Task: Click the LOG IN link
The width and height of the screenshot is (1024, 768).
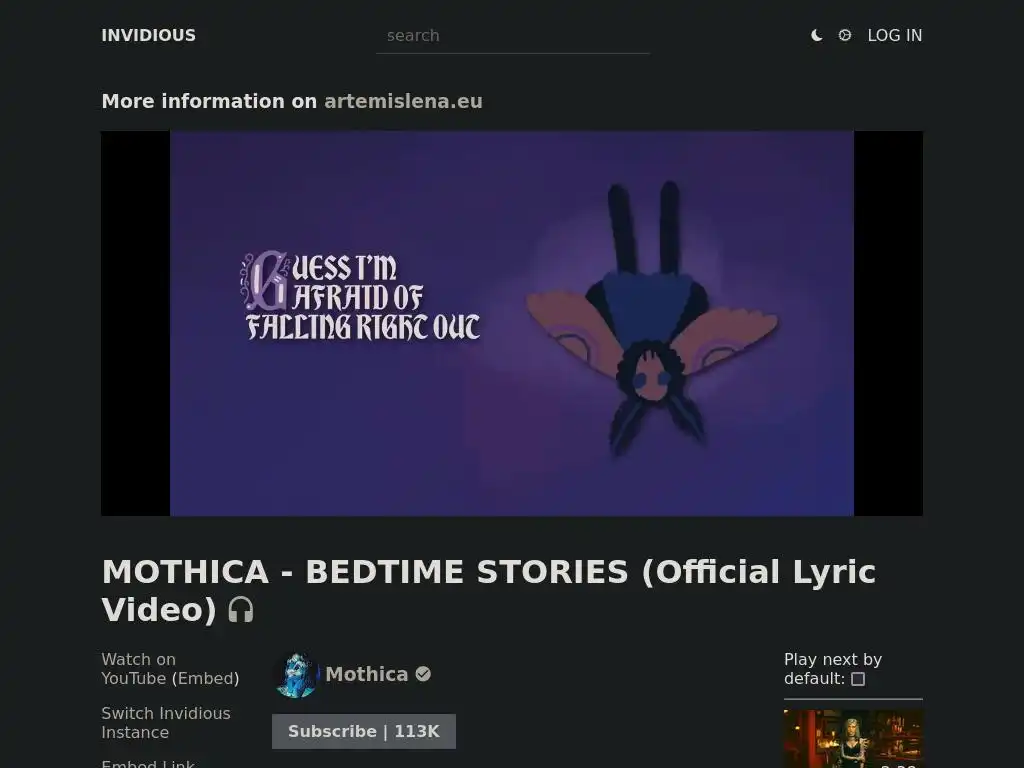Action: click(x=895, y=35)
